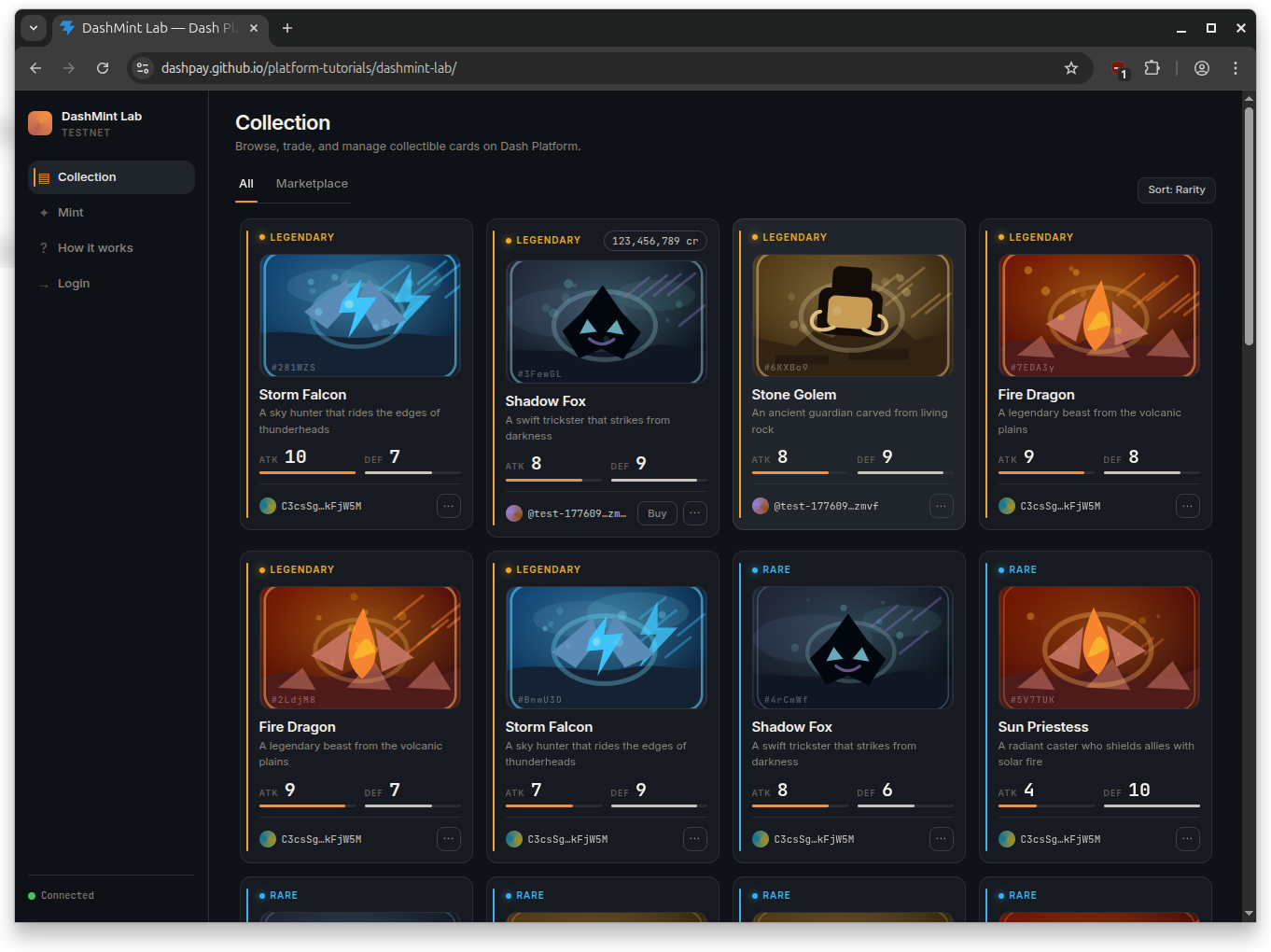
Task: Switch to the Marketplace tab
Action: point(312,184)
